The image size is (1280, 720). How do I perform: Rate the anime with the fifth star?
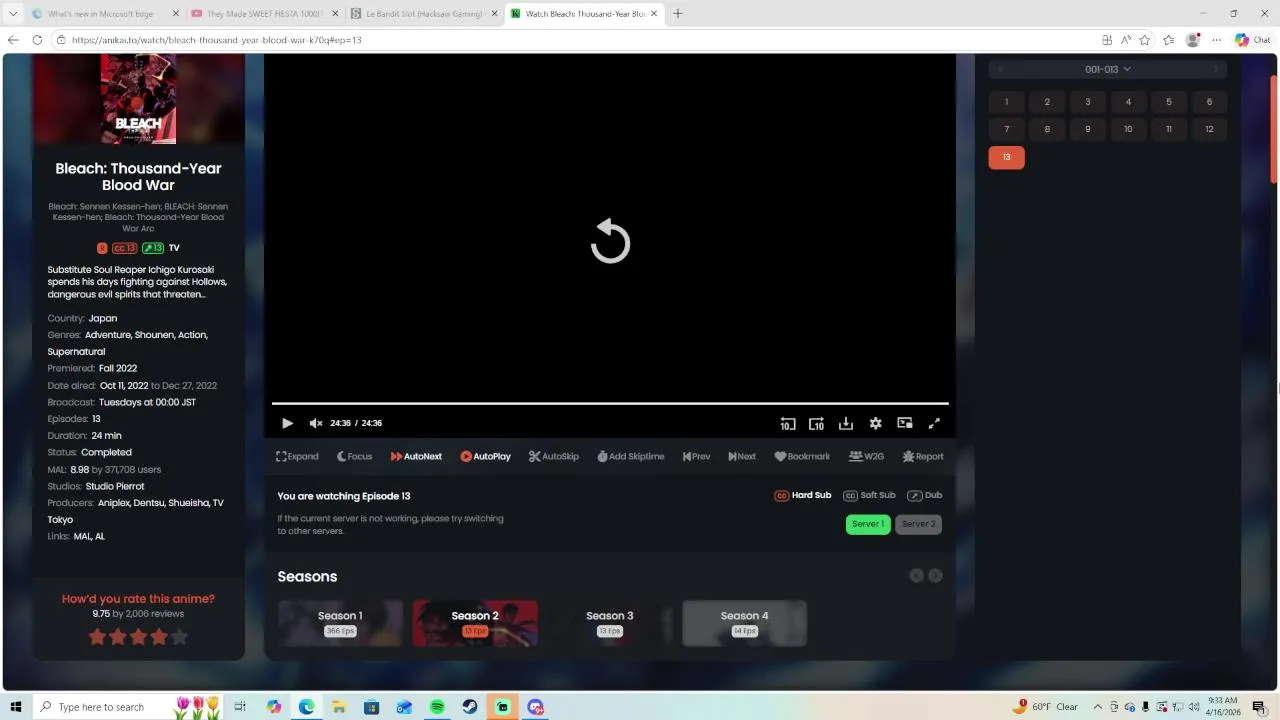pos(179,637)
